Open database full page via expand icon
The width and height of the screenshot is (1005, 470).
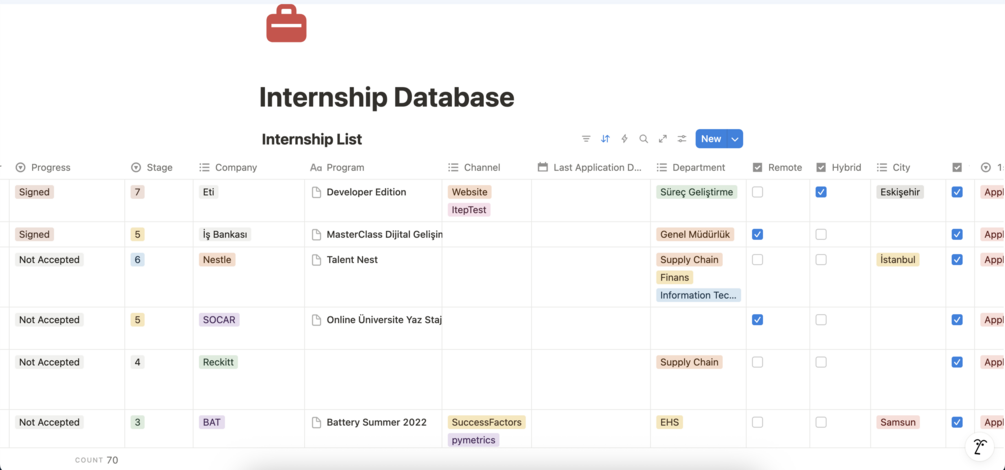coord(662,139)
